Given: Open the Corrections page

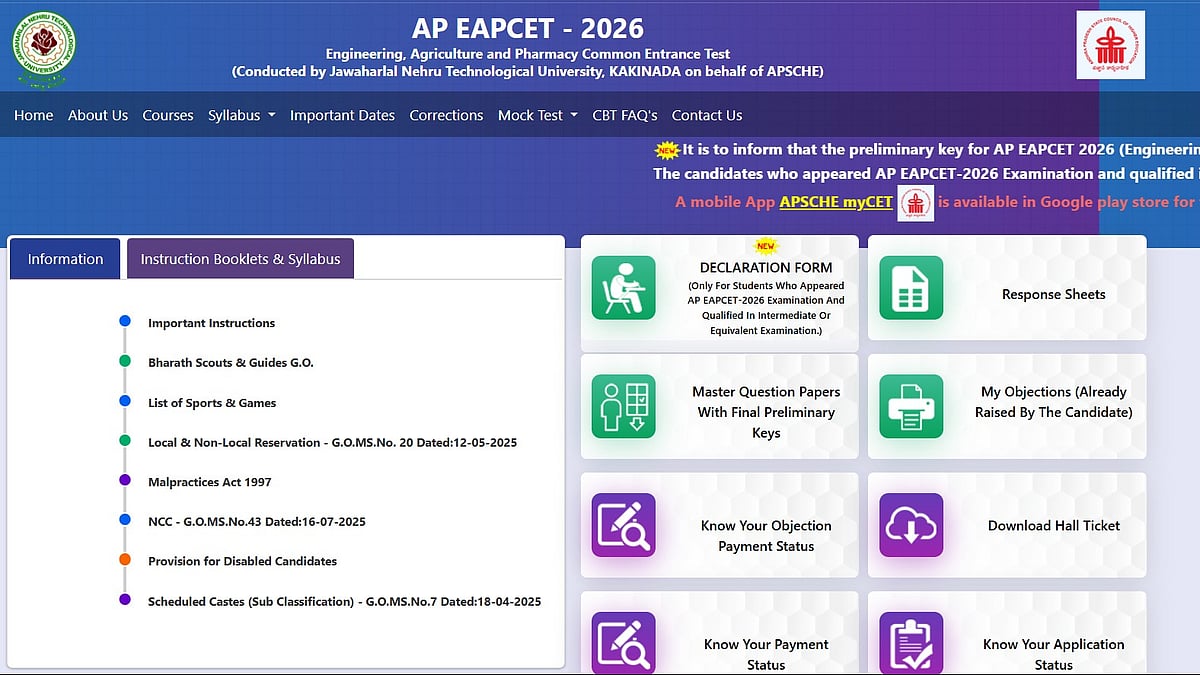Looking at the screenshot, I should [446, 115].
